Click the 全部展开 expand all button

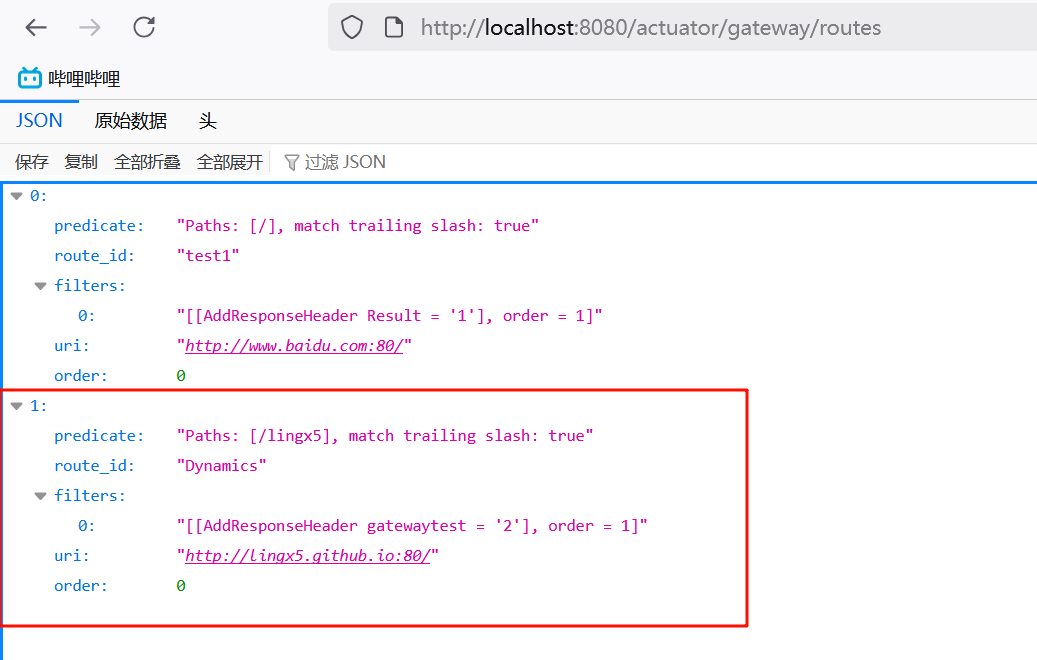[229, 162]
